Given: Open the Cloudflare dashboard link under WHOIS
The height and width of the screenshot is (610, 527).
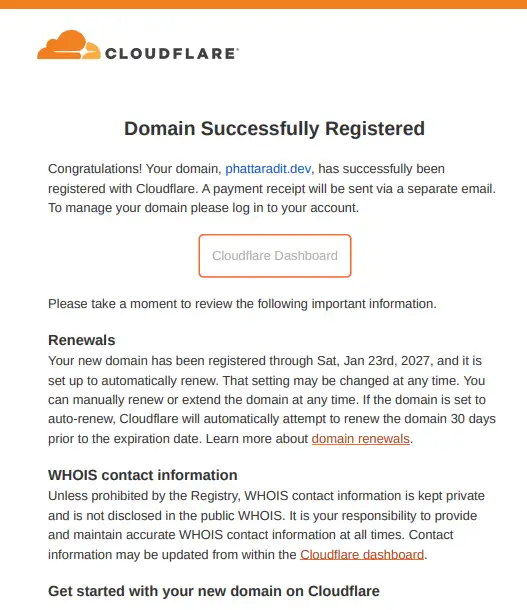Looking at the screenshot, I should 362,554.
